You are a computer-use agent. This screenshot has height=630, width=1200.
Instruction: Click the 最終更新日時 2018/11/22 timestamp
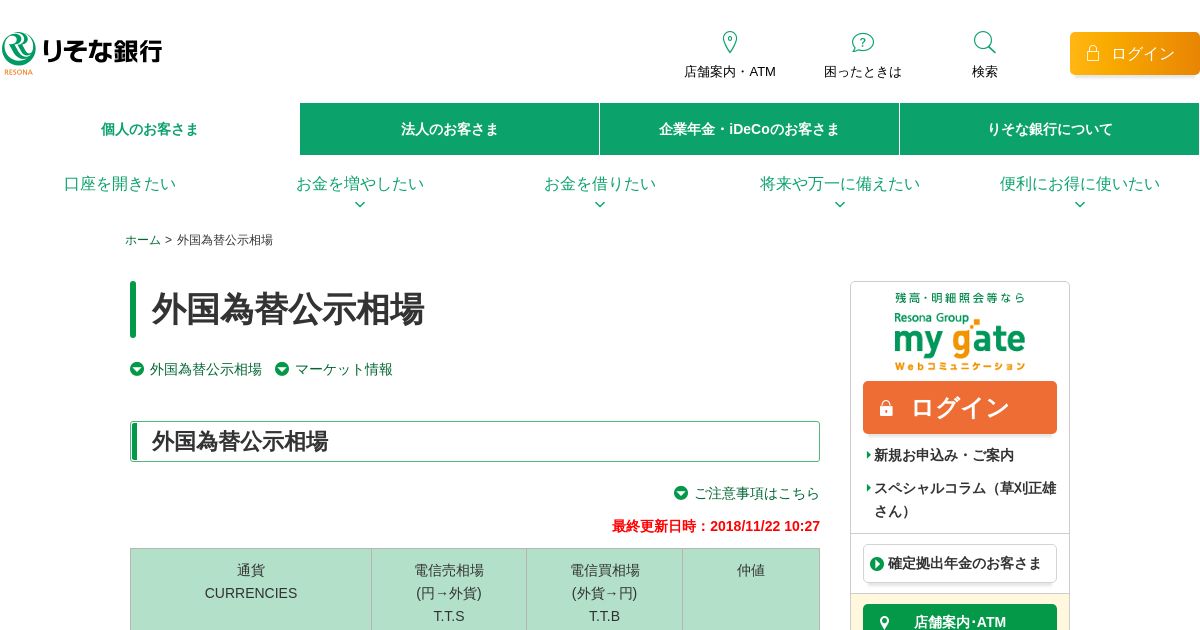(716, 526)
